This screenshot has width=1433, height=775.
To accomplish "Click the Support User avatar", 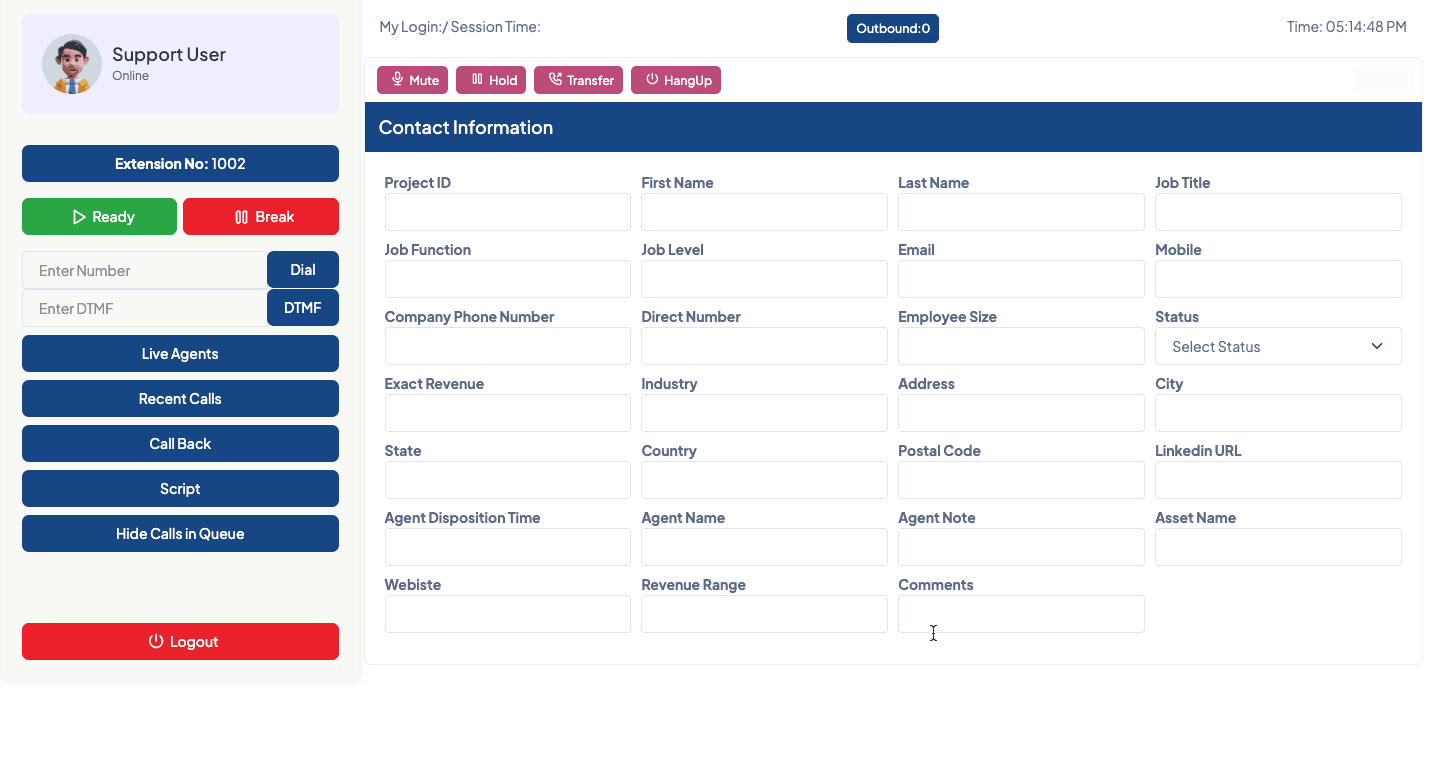I will click(72, 64).
